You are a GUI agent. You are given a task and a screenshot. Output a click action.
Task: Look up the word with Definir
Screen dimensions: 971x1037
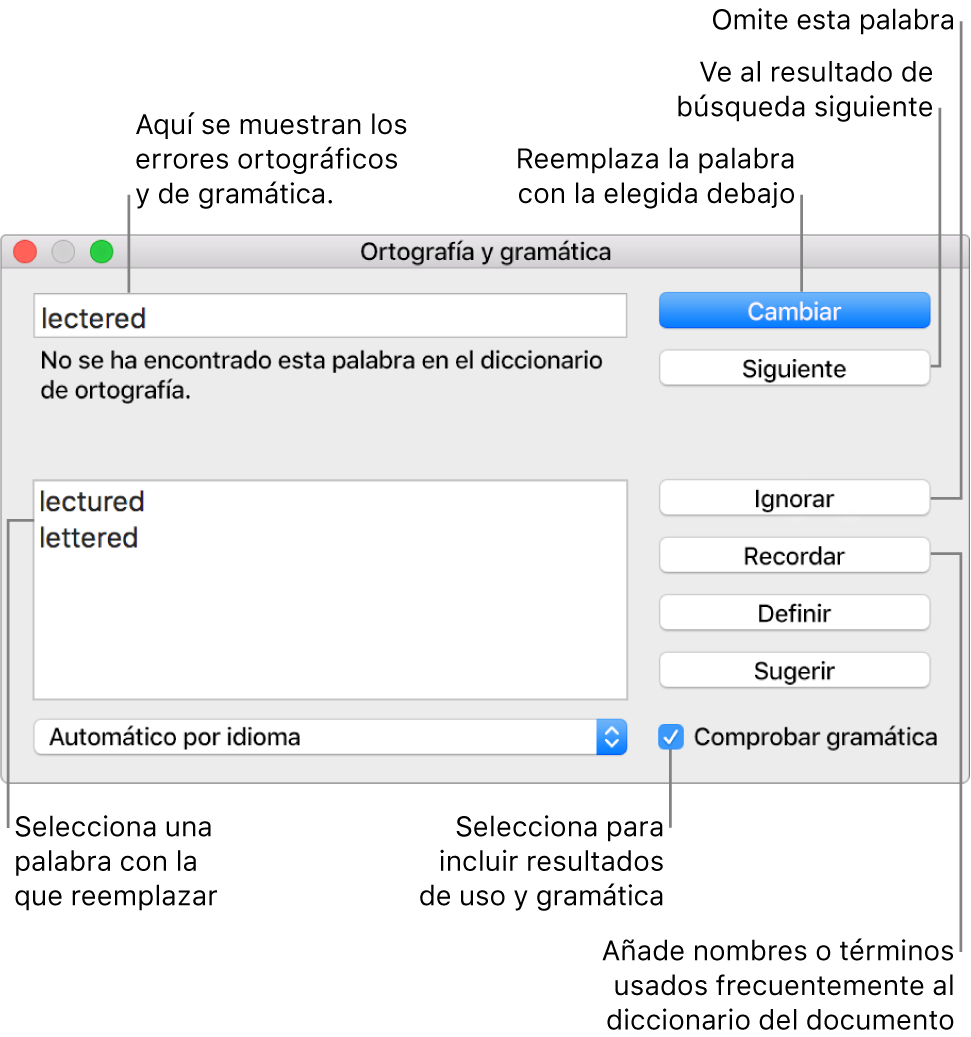(794, 613)
